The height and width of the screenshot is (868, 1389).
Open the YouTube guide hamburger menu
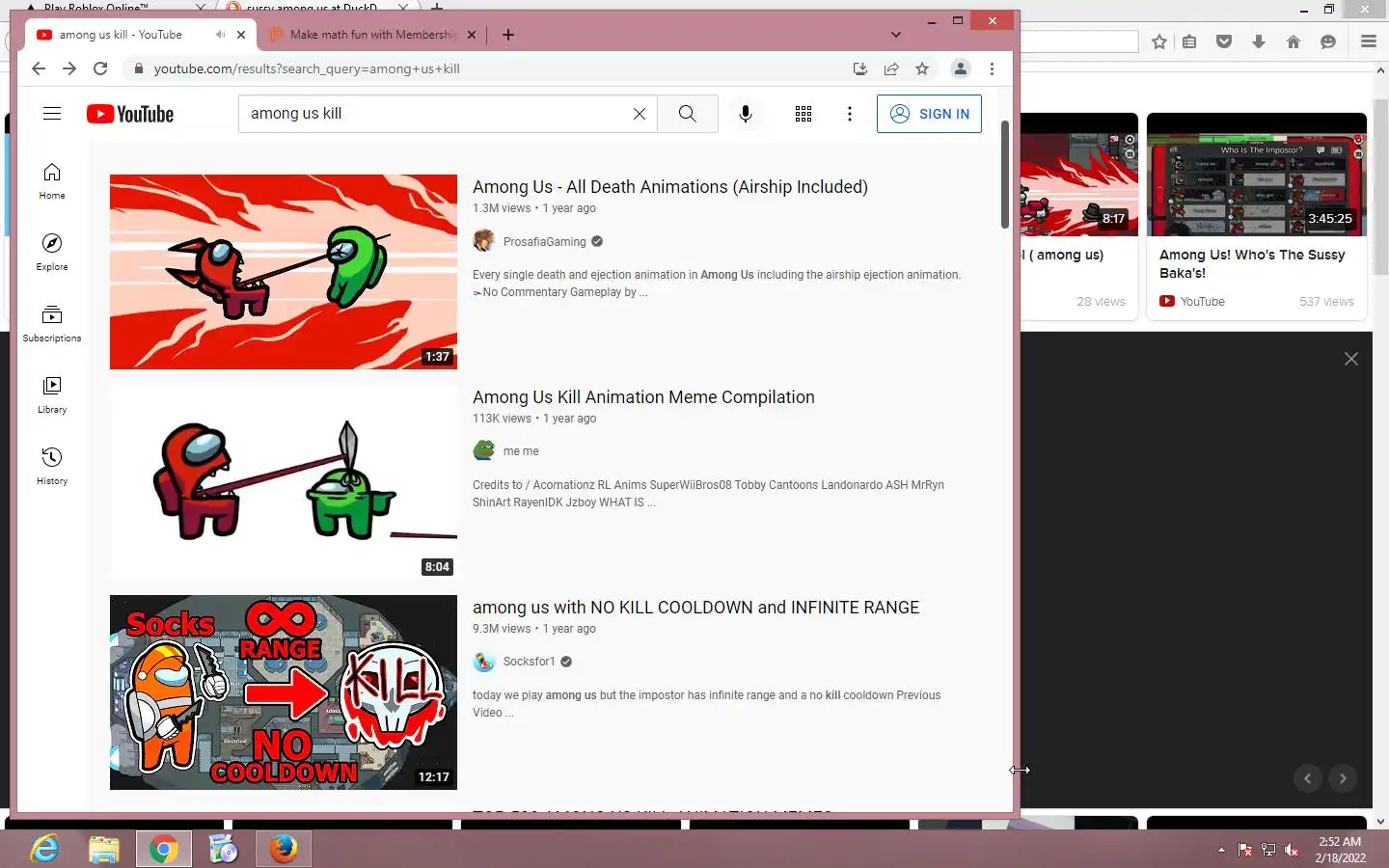coord(52,114)
